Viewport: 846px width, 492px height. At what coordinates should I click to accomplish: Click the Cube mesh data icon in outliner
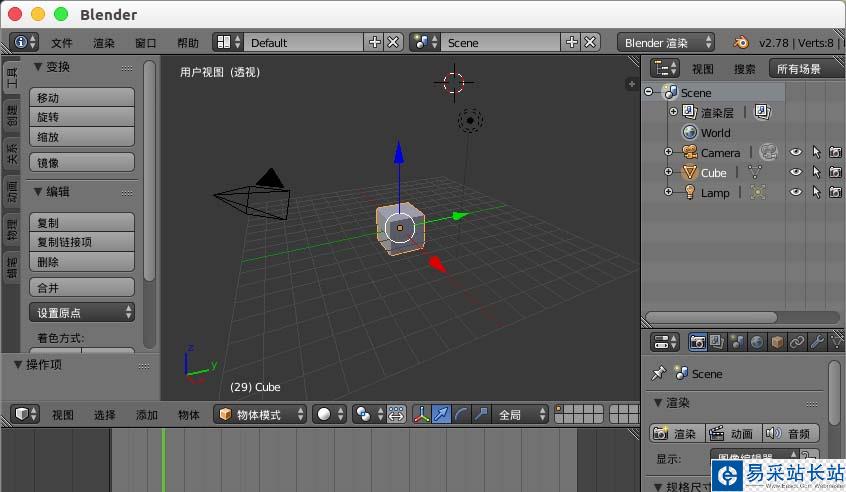[x=755, y=172]
